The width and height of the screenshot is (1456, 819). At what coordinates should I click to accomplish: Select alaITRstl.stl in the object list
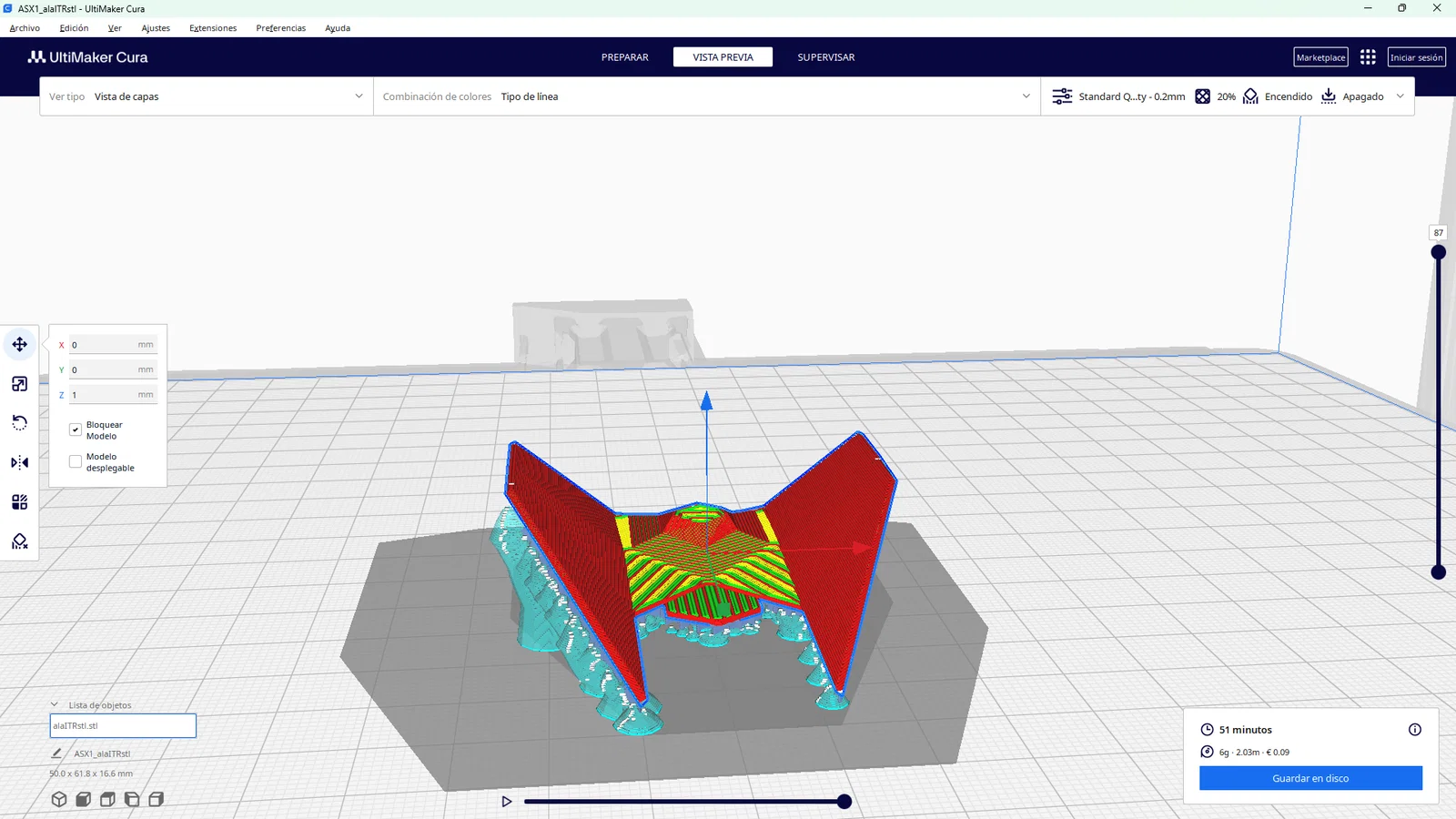123,725
